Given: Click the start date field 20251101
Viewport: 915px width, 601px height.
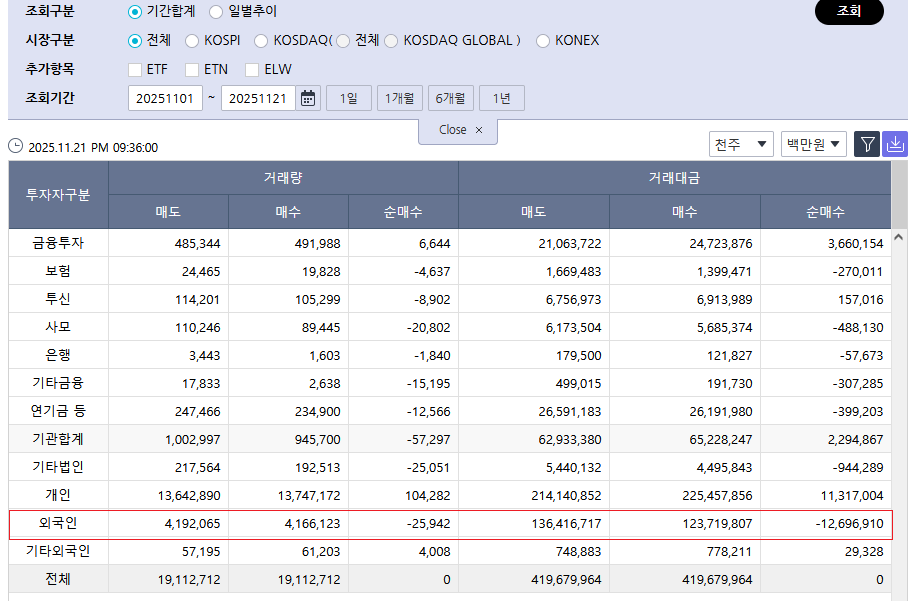Looking at the screenshot, I should click(x=165, y=97).
